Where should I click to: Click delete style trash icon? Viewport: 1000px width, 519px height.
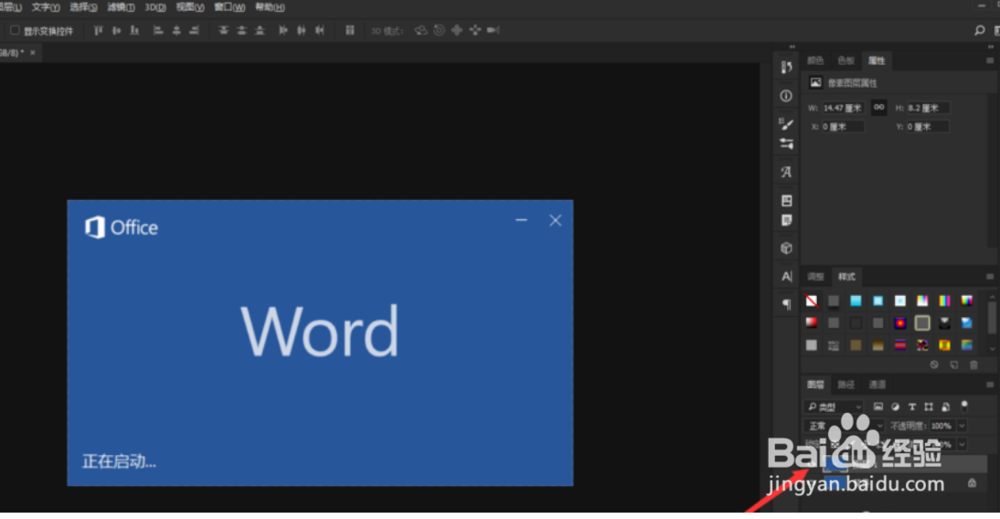pyautogui.click(x=974, y=365)
